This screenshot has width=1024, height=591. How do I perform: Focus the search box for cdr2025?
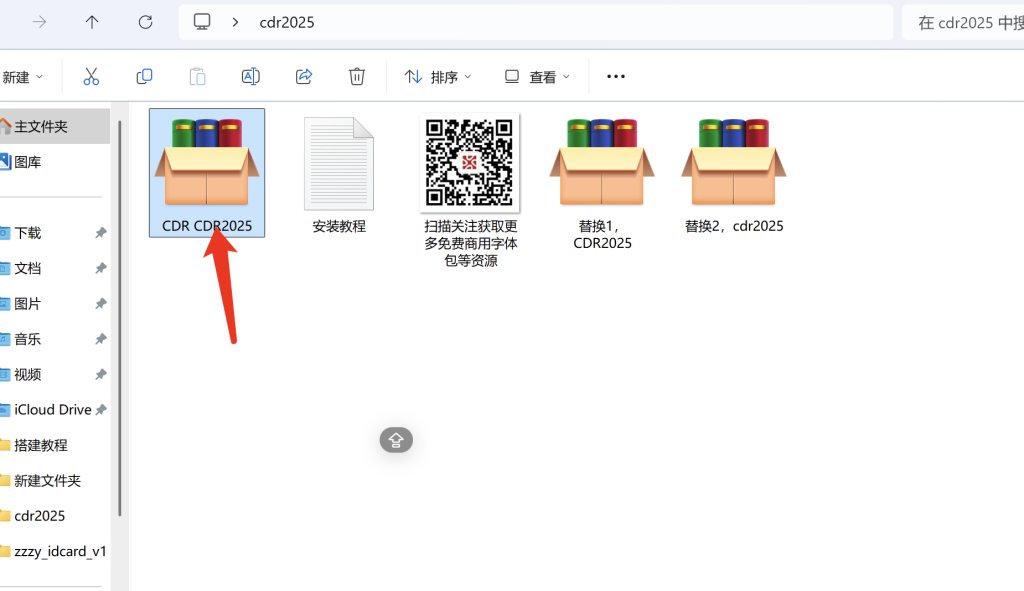(x=963, y=22)
